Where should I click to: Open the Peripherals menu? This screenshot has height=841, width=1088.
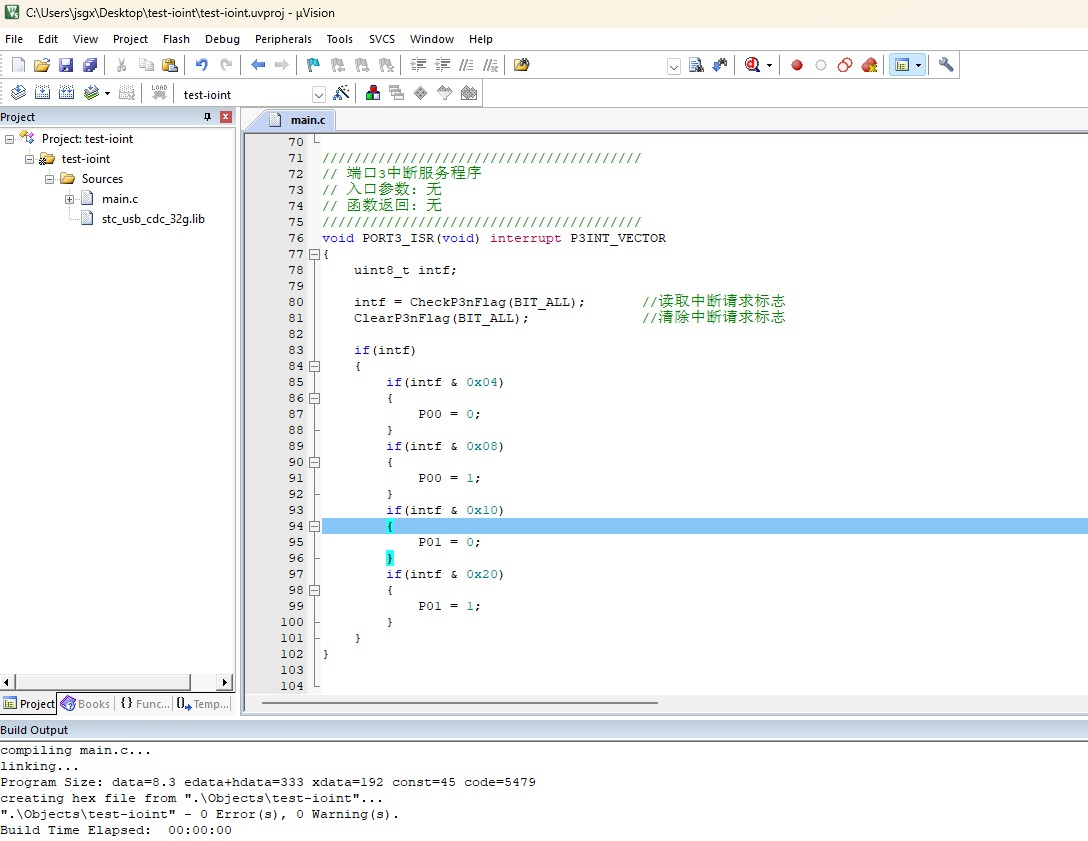coord(283,39)
